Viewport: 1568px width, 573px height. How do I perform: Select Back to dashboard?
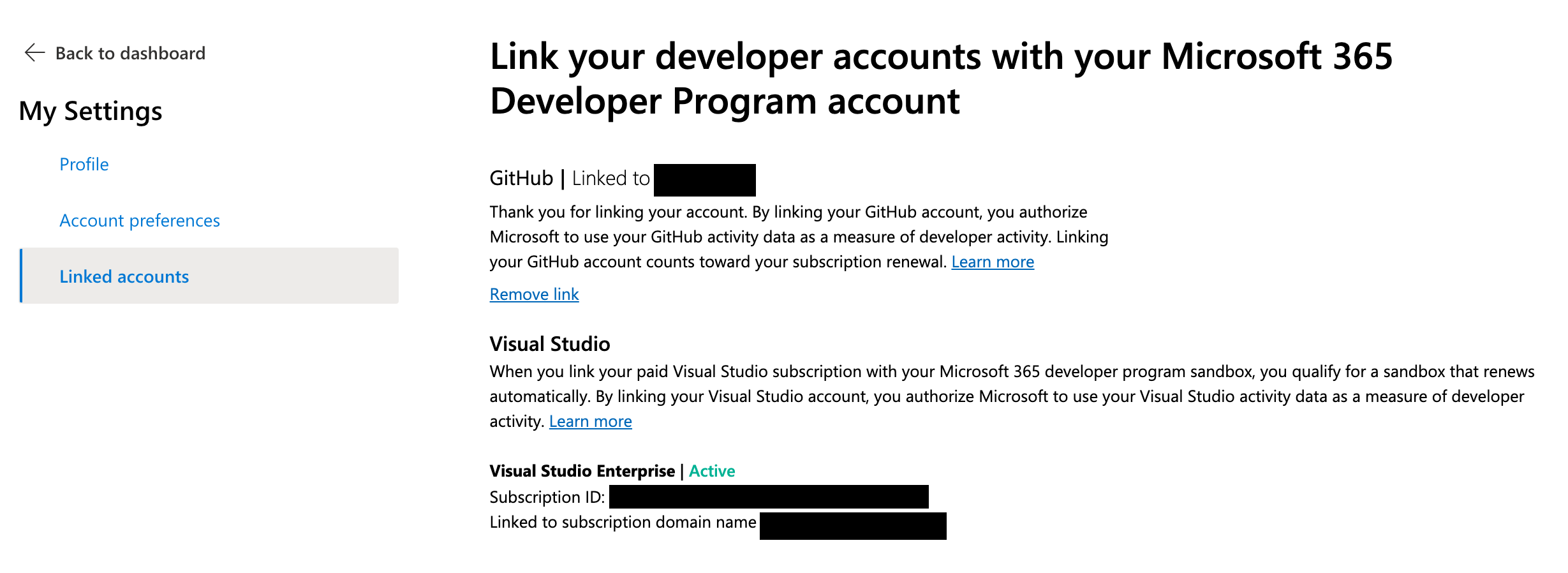pos(131,53)
